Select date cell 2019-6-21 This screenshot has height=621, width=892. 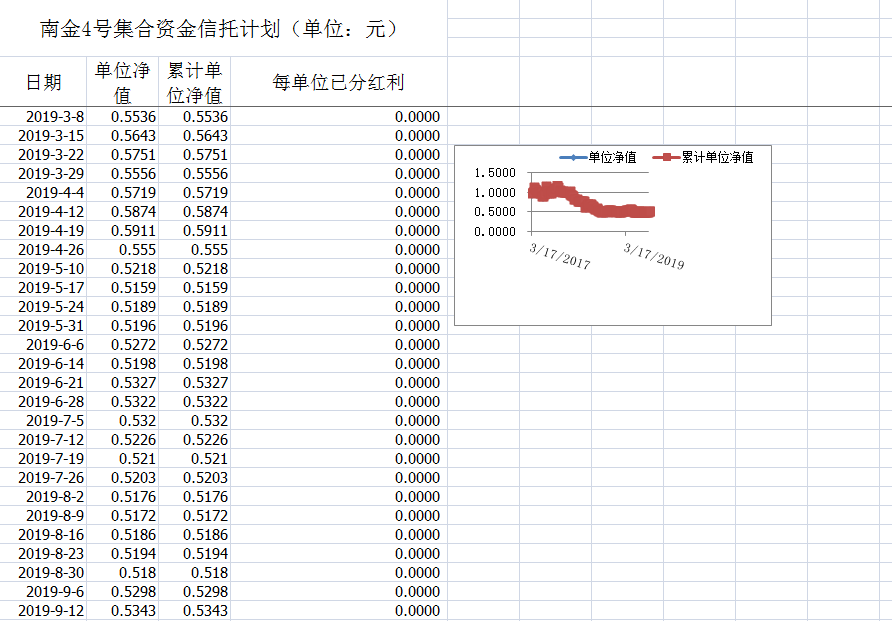[x=43, y=383]
